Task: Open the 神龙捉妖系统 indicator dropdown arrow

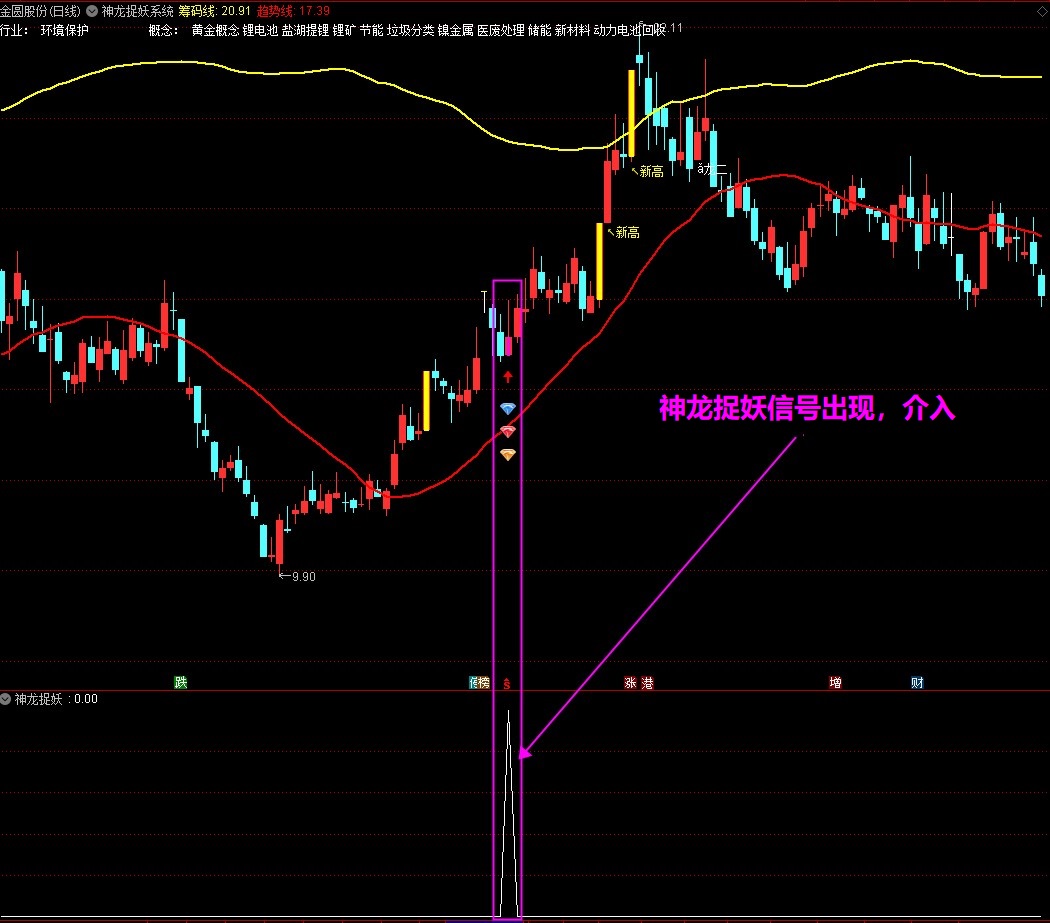Action: pyautogui.click(x=92, y=11)
